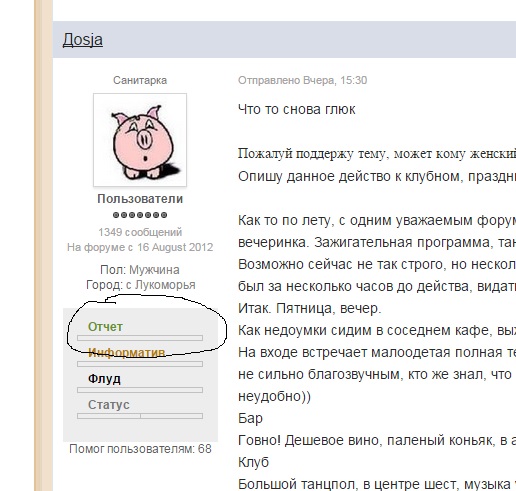Click the Статус progress bar
Screen dimensions: 516x491
coord(140,416)
